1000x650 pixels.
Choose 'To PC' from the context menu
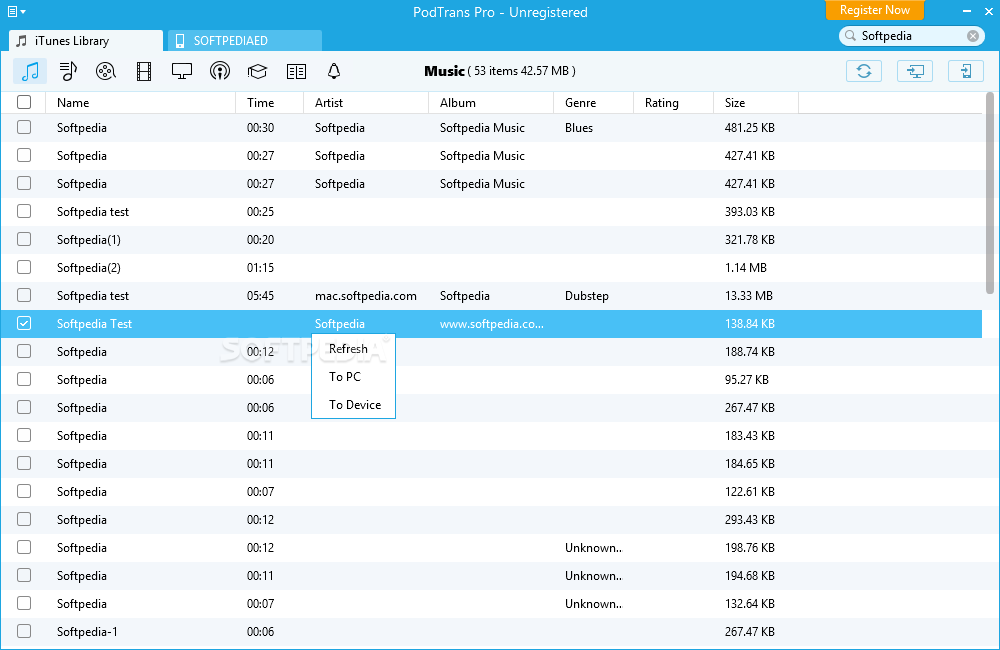point(344,377)
